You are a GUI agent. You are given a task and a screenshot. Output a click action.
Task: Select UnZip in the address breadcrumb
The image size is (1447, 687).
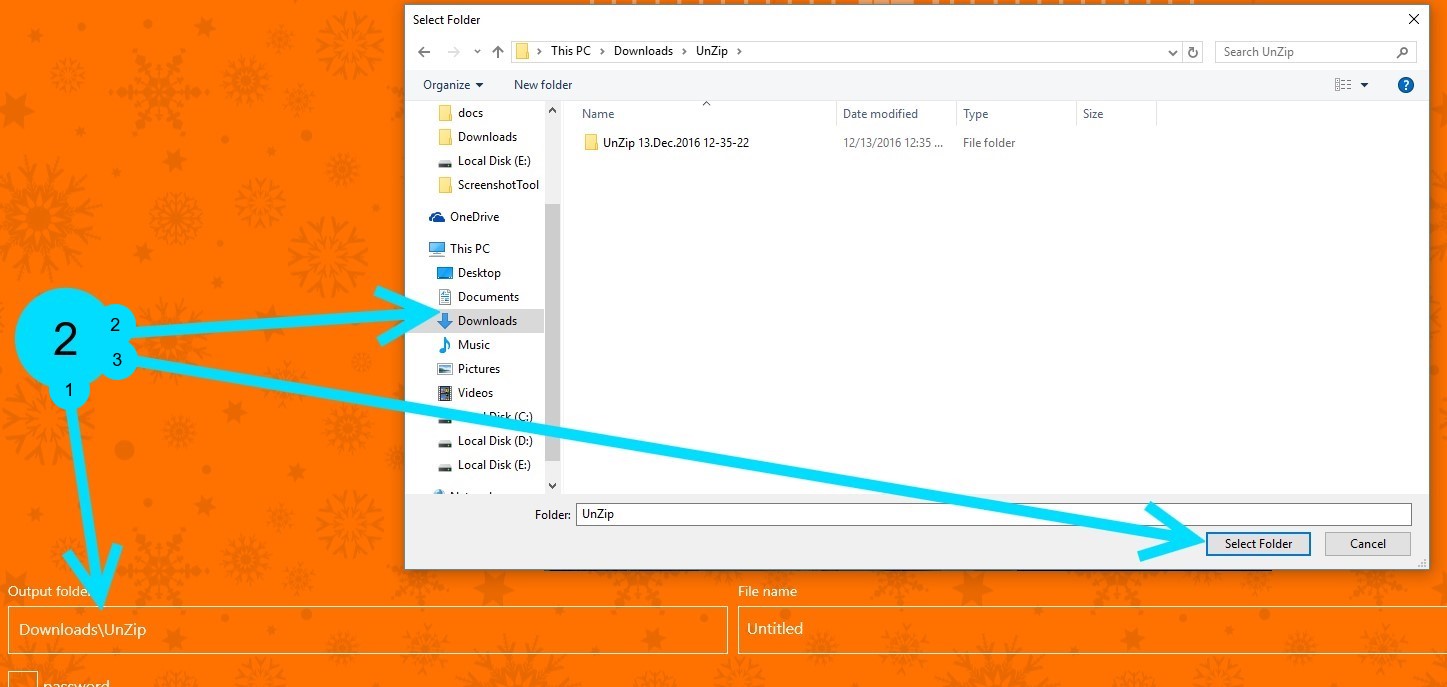point(711,51)
